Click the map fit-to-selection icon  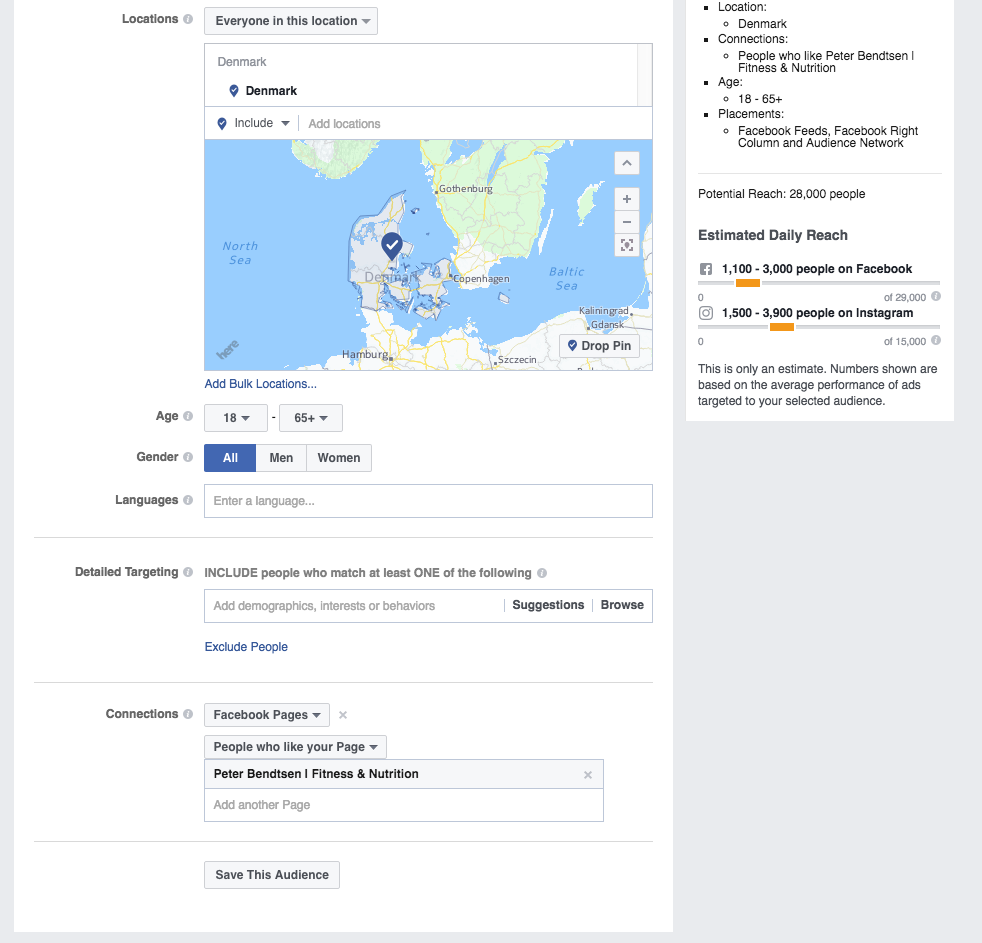(627, 245)
